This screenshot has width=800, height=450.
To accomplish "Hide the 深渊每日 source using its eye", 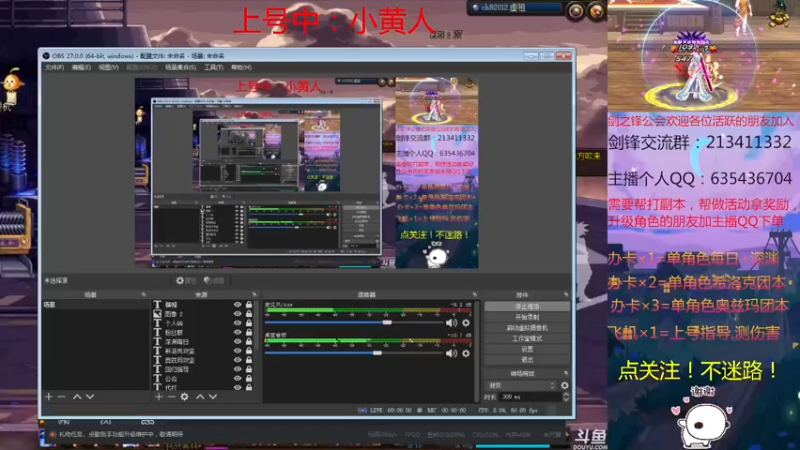I will (x=237, y=341).
